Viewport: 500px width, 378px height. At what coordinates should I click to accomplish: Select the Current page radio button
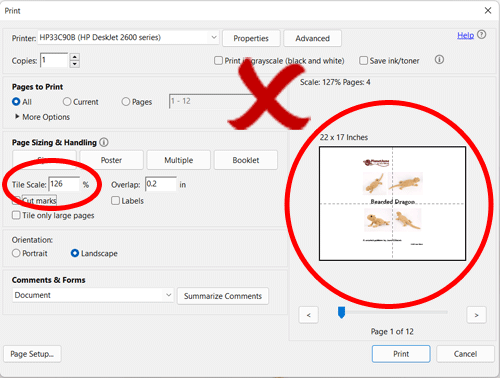(x=67, y=102)
